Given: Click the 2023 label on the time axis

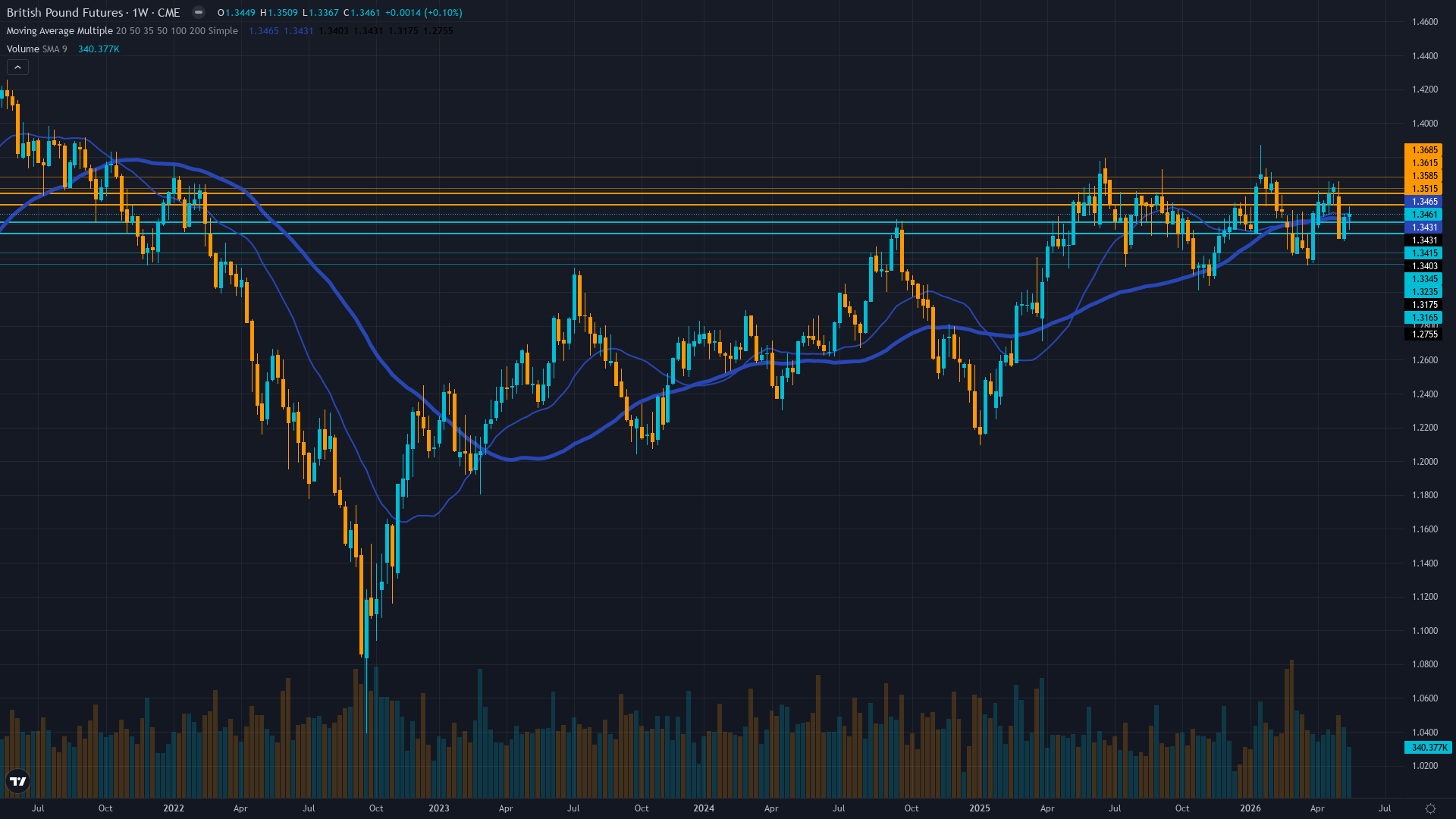Looking at the screenshot, I should pos(439,808).
